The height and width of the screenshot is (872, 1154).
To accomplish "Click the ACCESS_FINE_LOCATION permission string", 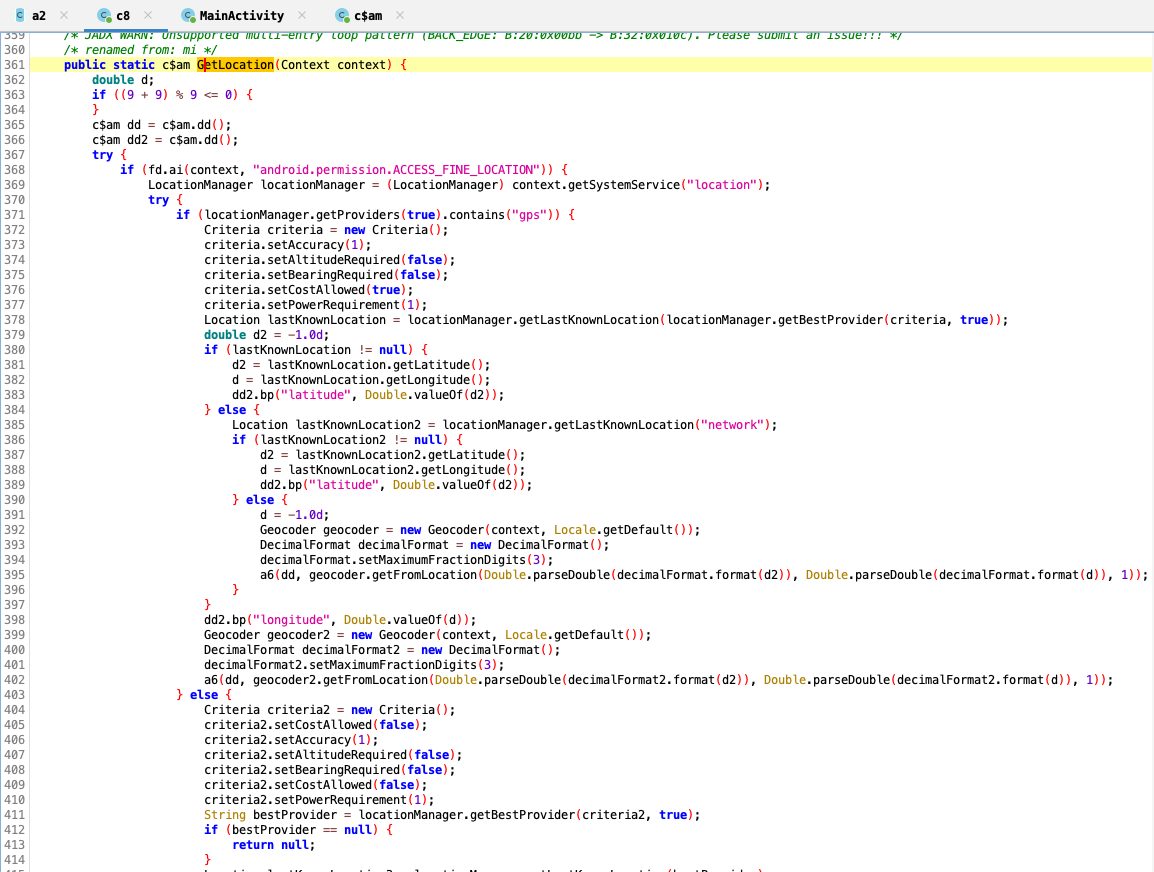I will coord(396,170).
